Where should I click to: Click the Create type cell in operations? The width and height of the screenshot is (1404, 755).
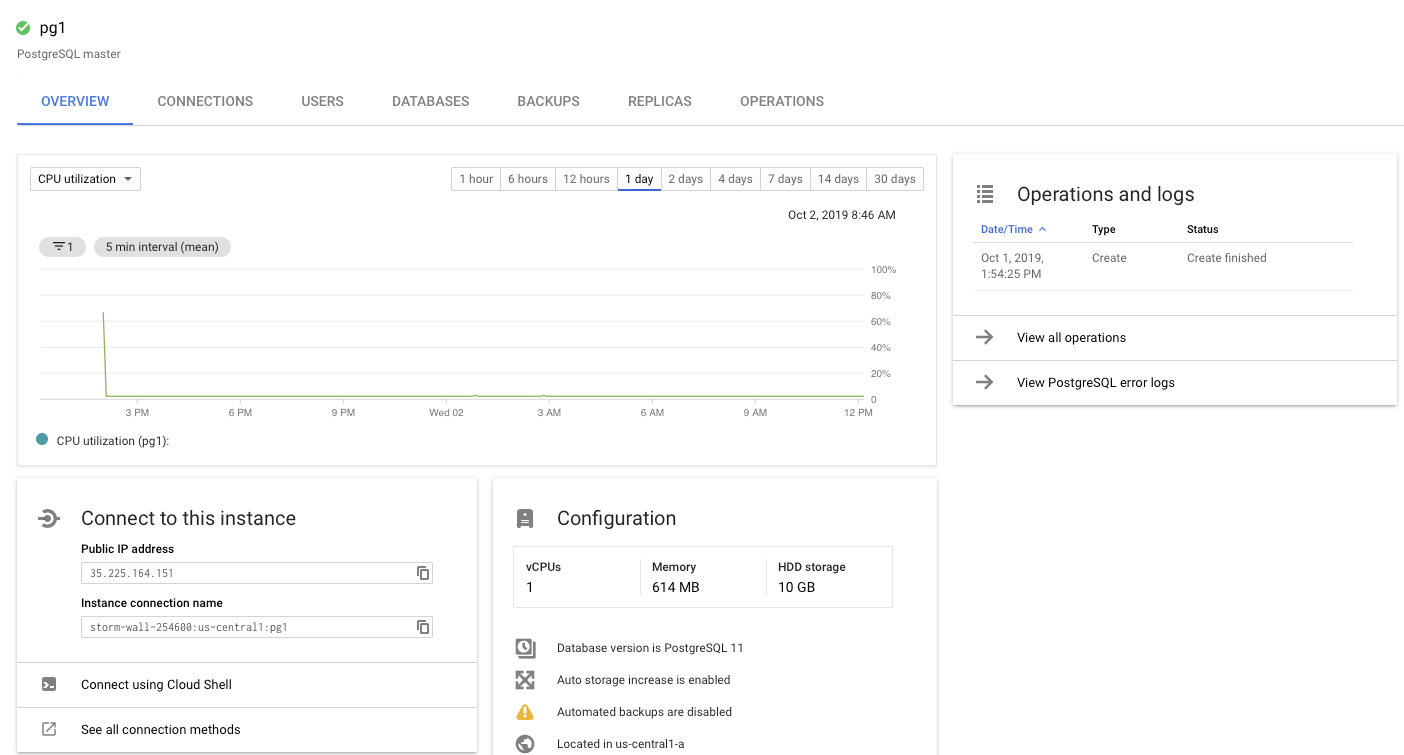pyautogui.click(x=1109, y=258)
